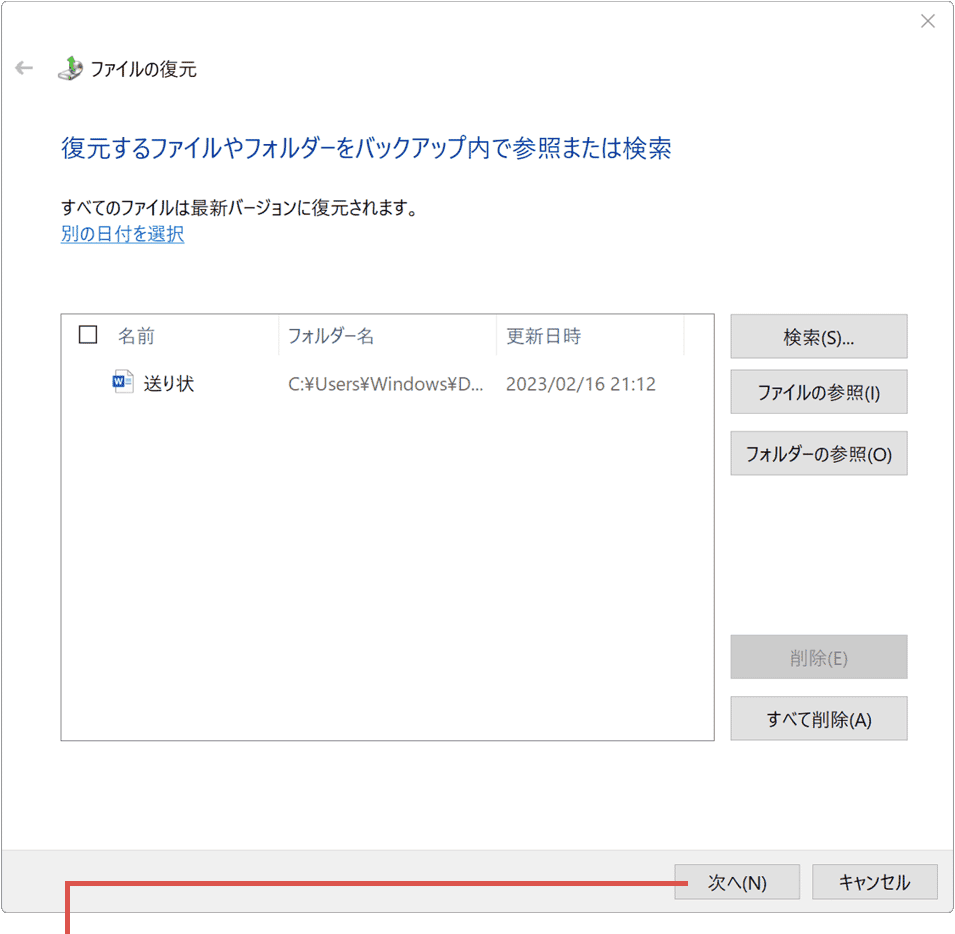Click the すべて削除(A) delete all button

click(818, 718)
